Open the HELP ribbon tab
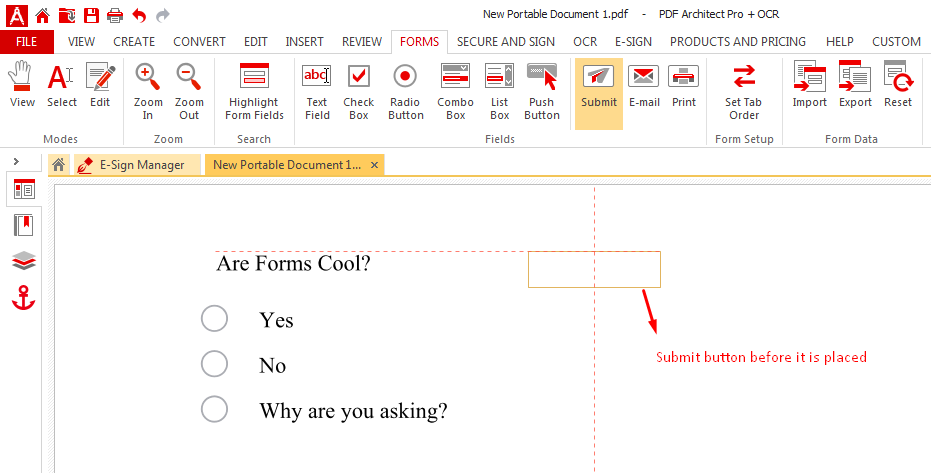 [840, 42]
